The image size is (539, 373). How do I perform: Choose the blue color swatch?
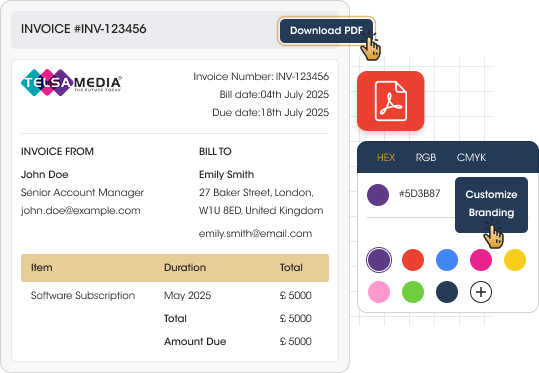(447, 260)
